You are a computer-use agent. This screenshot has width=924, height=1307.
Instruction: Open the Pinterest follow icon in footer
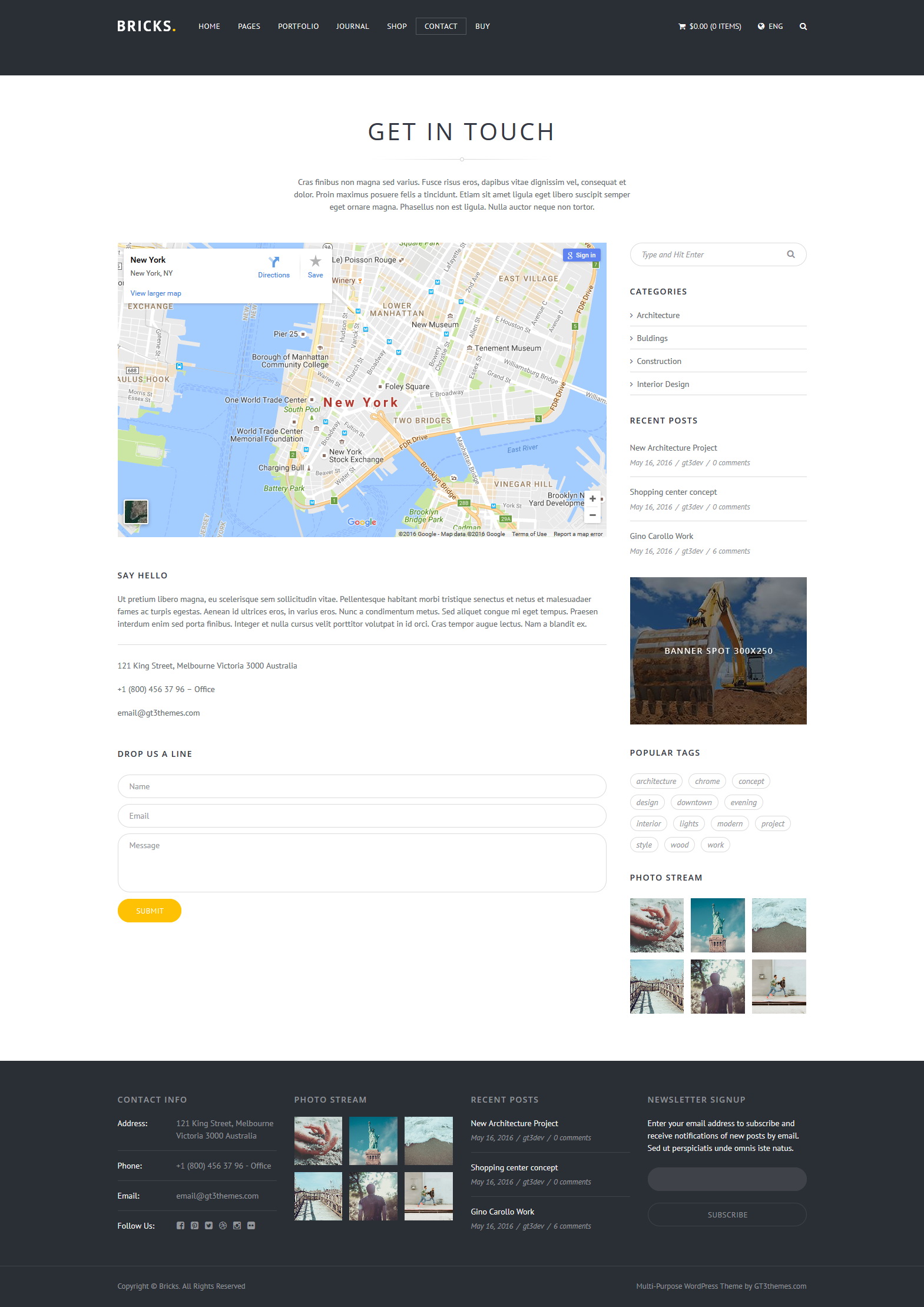coord(194,1226)
